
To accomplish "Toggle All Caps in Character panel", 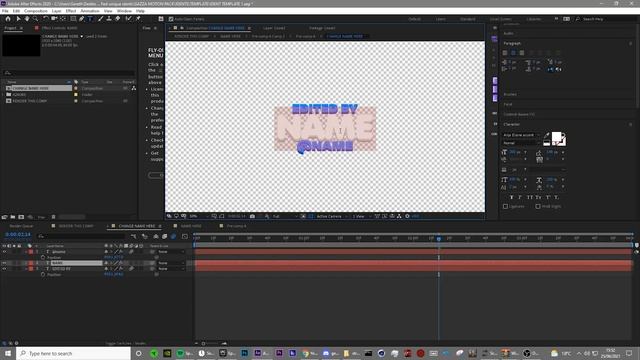I will (x=530, y=198).
